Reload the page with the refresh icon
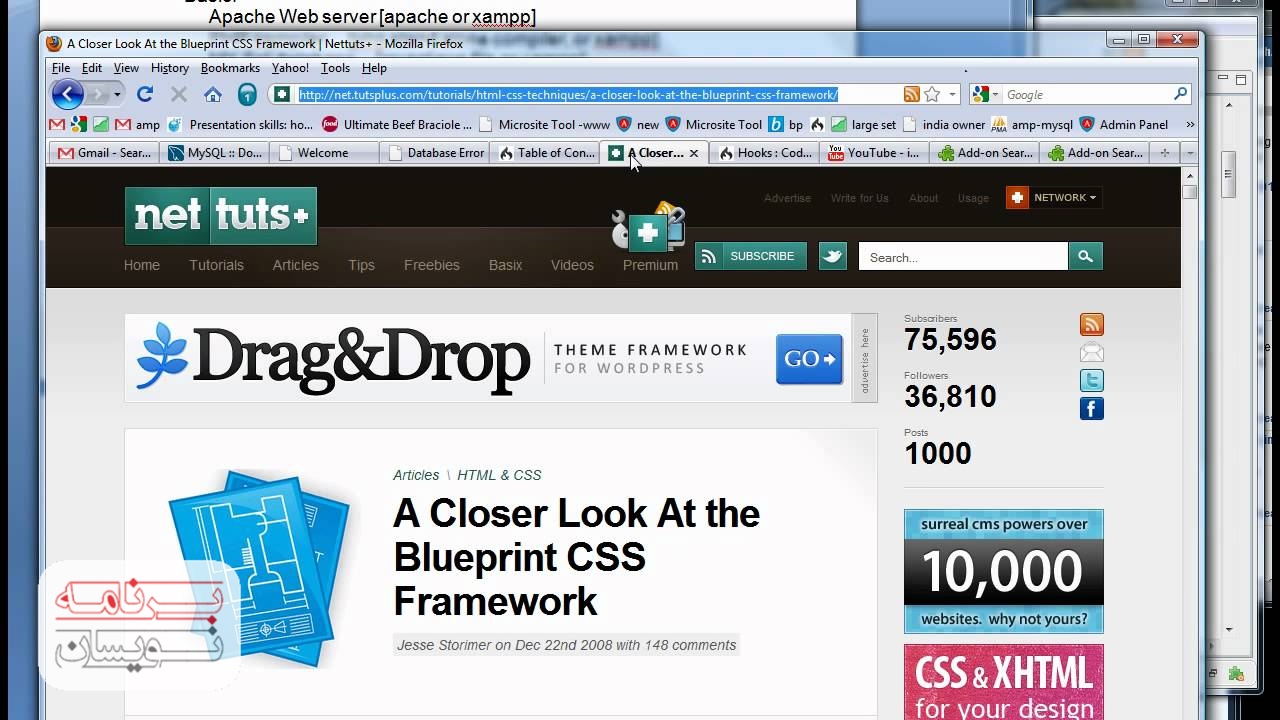The width and height of the screenshot is (1280, 720). click(145, 95)
